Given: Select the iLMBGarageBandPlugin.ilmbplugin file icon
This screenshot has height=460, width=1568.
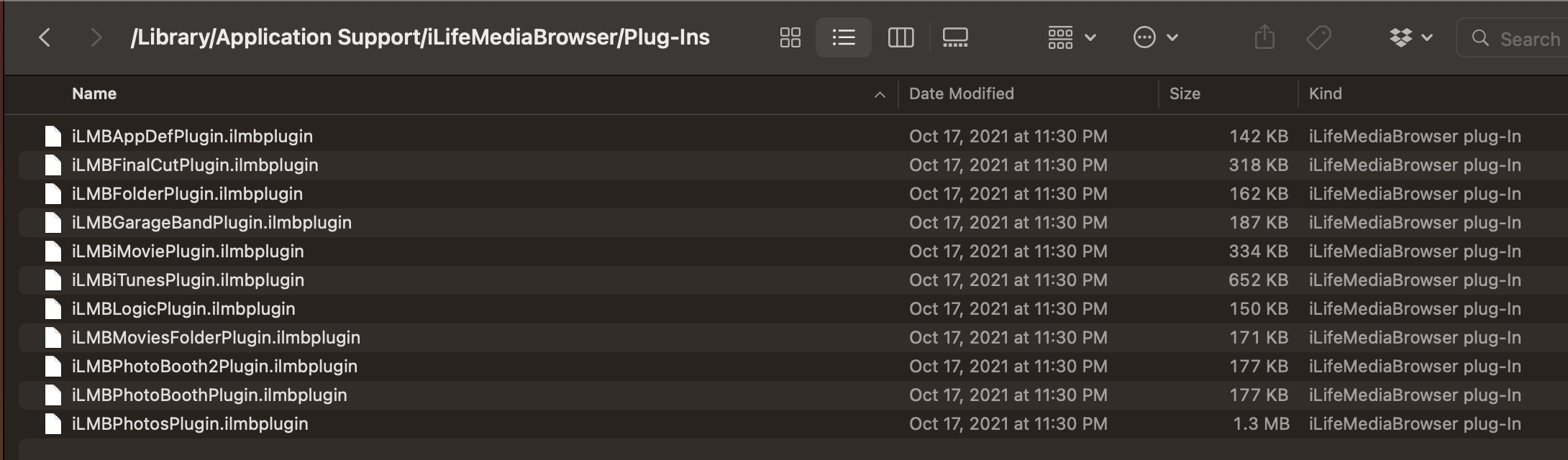Looking at the screenshot, I should pos(53,223).
